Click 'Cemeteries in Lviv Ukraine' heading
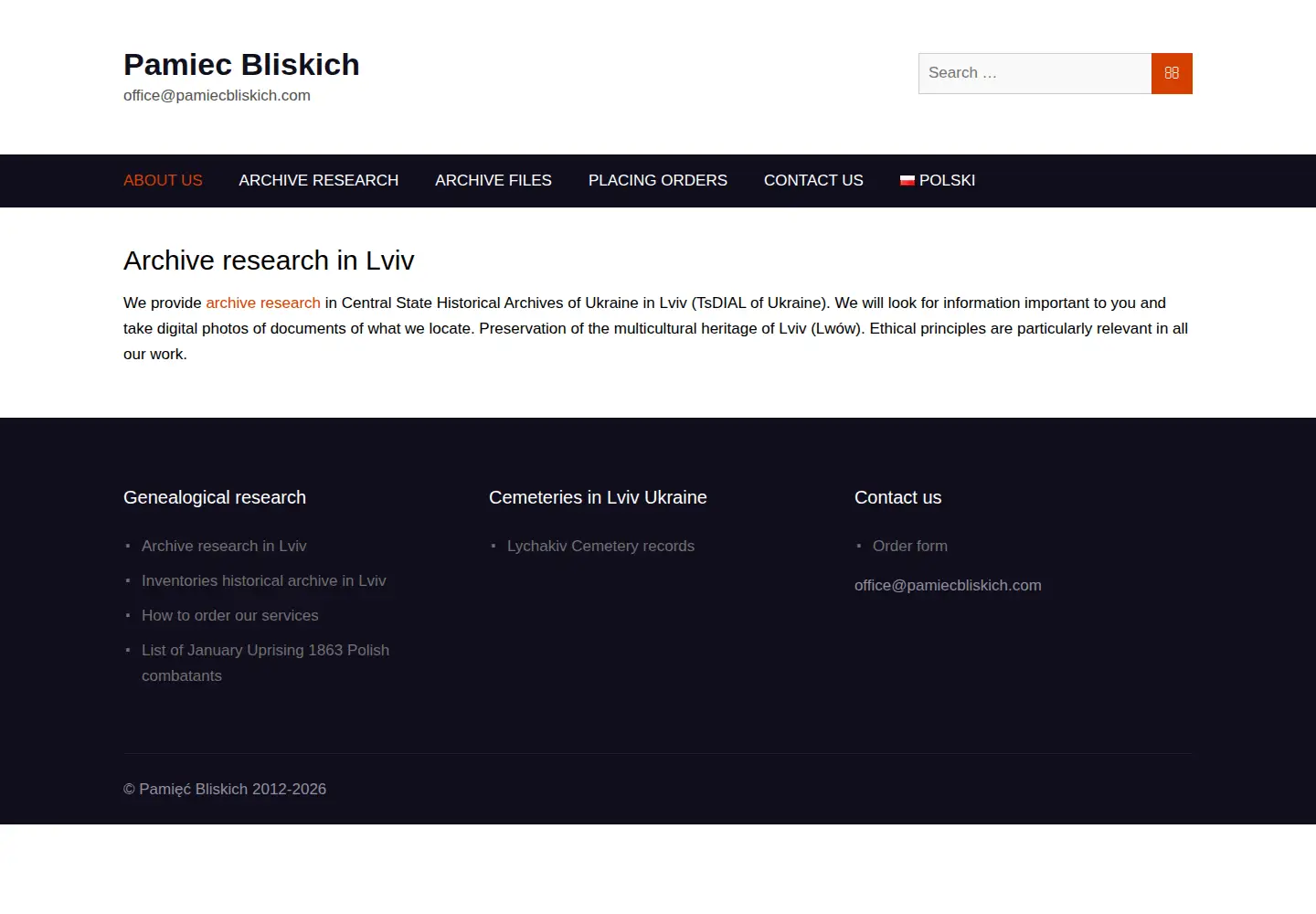Screen dimensions: 1316x914 (598, 497)
